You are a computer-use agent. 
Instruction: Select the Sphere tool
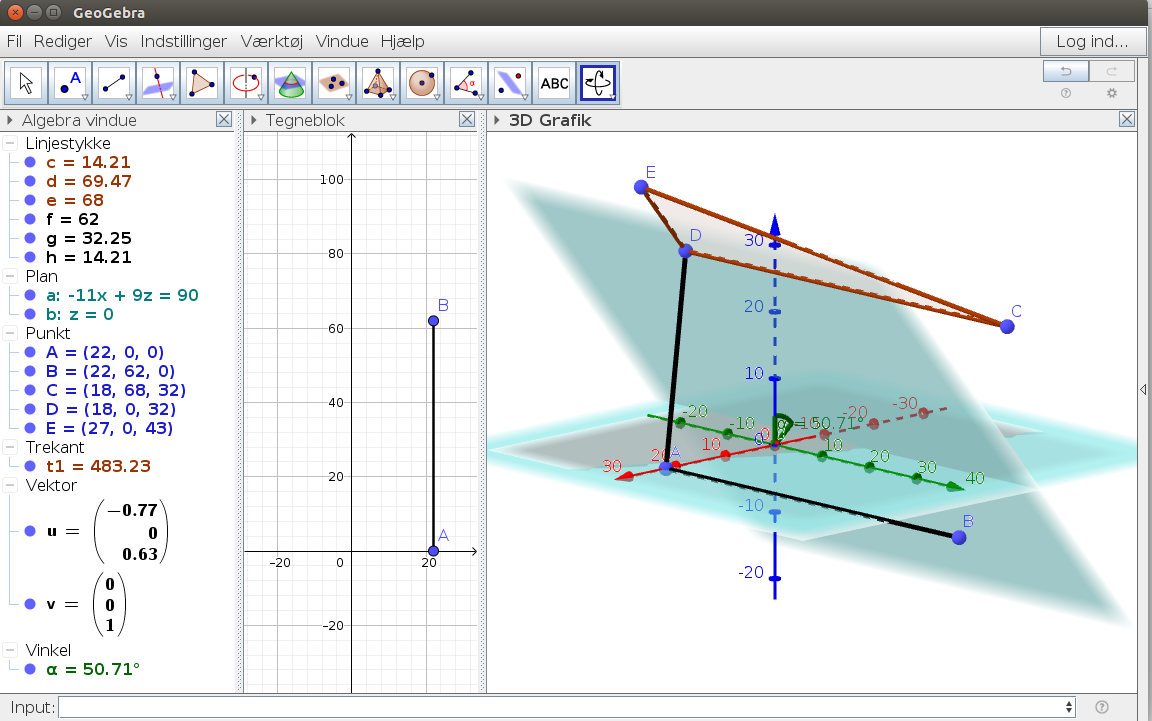pos(422,83)
